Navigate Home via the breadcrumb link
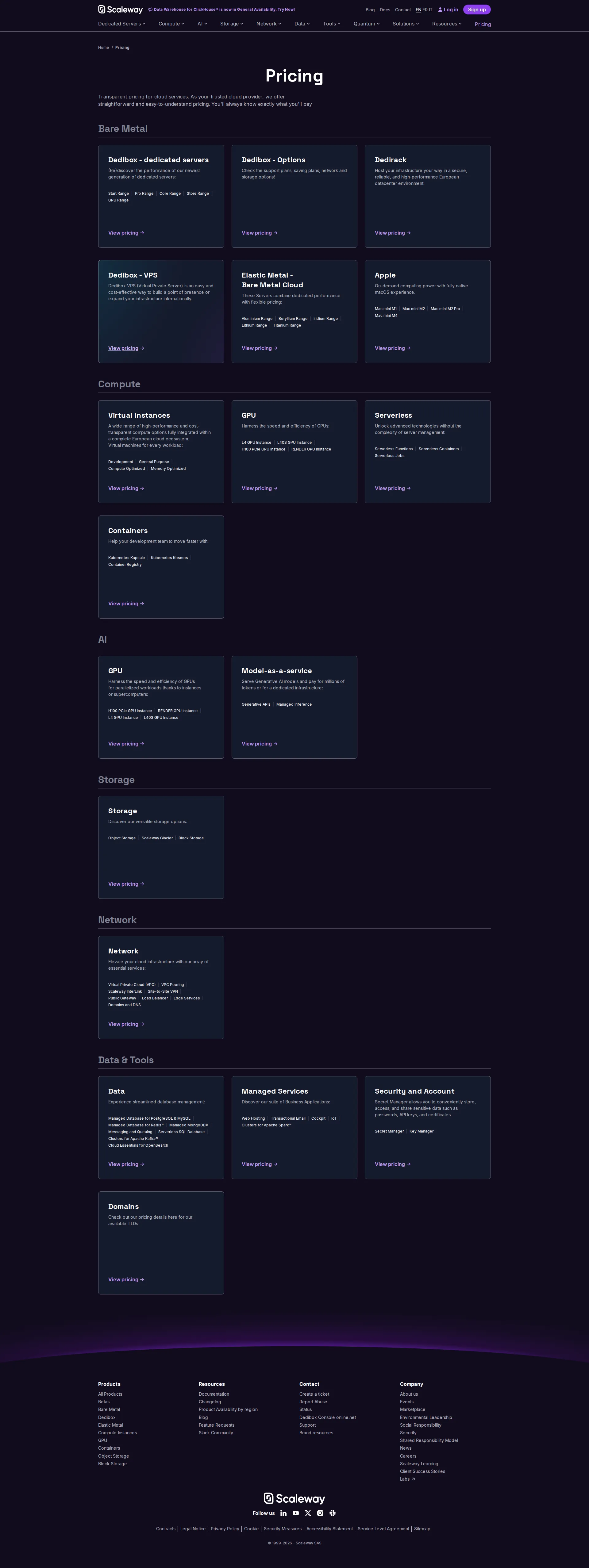Viewport: 589px width, 1568px height. (104, 47)
